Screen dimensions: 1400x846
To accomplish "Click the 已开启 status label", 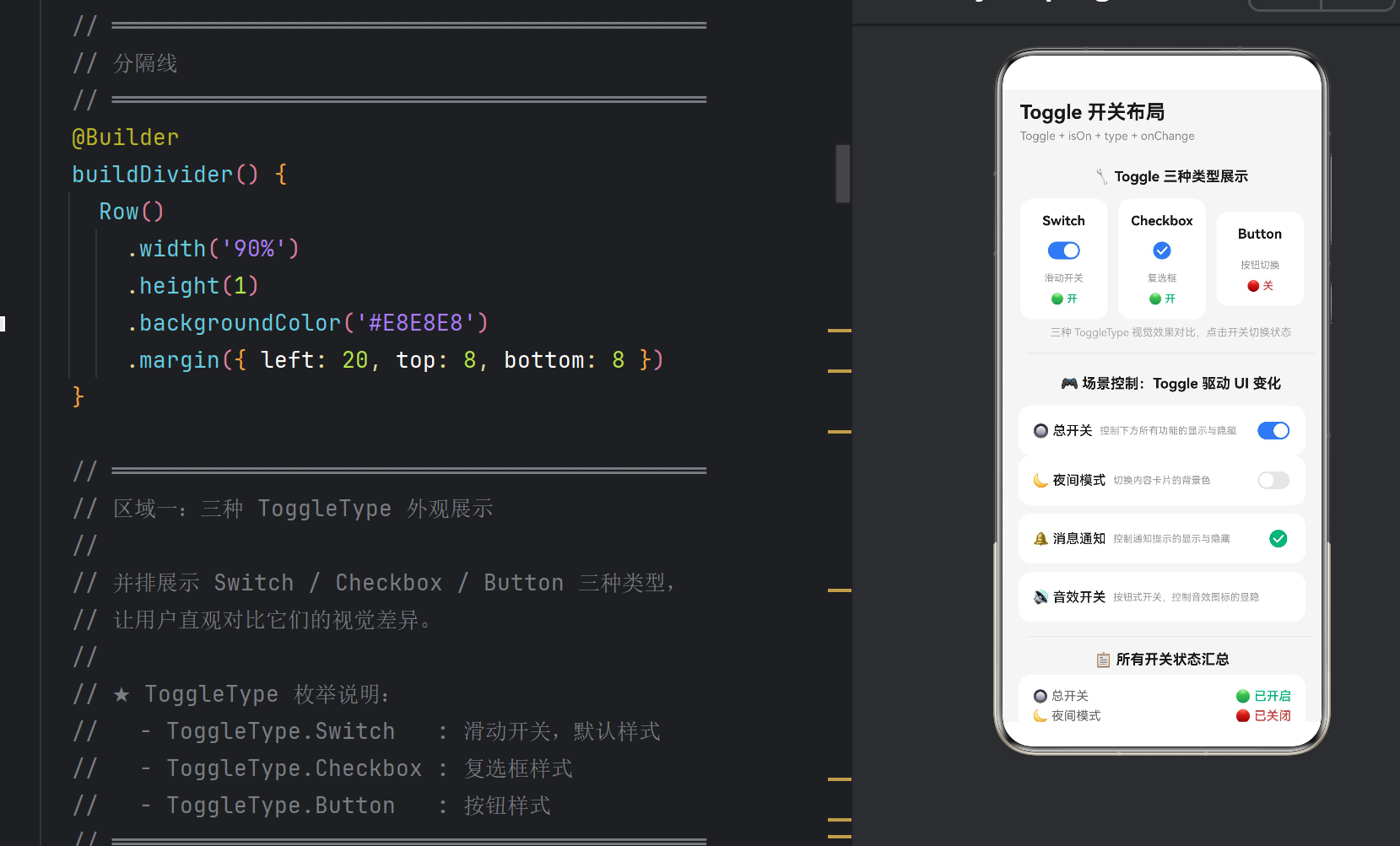I will [1273, 696].
